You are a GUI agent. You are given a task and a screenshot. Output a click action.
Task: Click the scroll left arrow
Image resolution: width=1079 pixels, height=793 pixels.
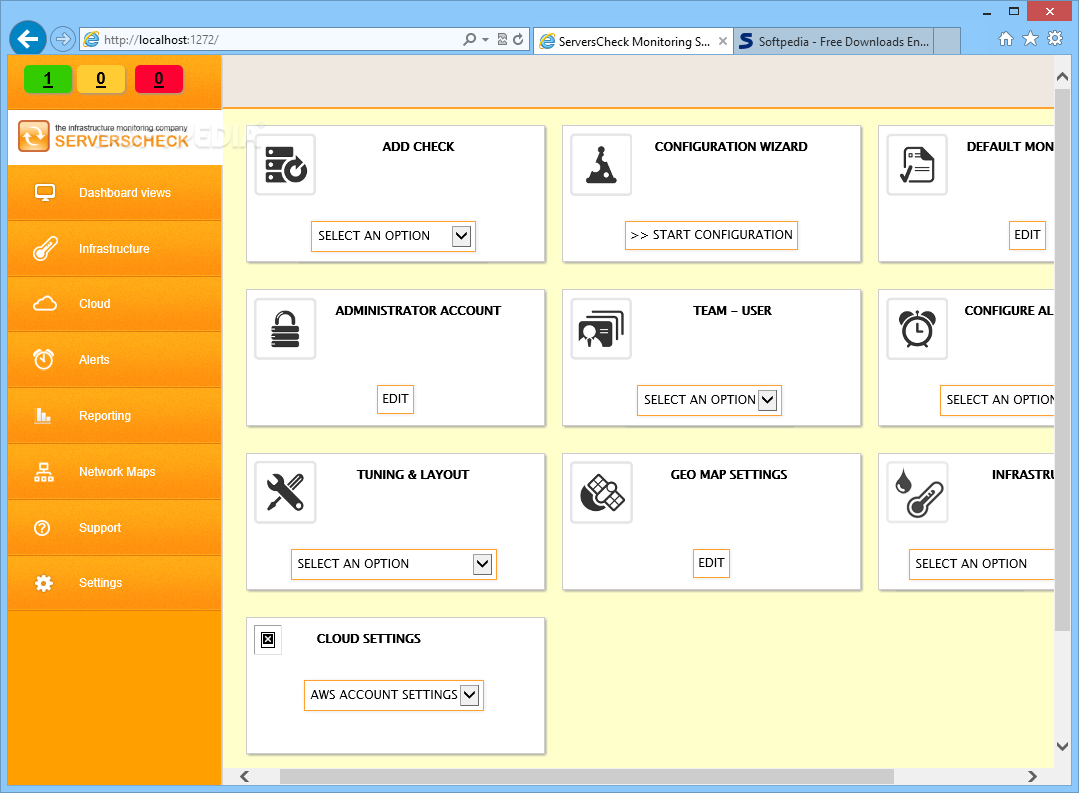(x=244, y=776)
